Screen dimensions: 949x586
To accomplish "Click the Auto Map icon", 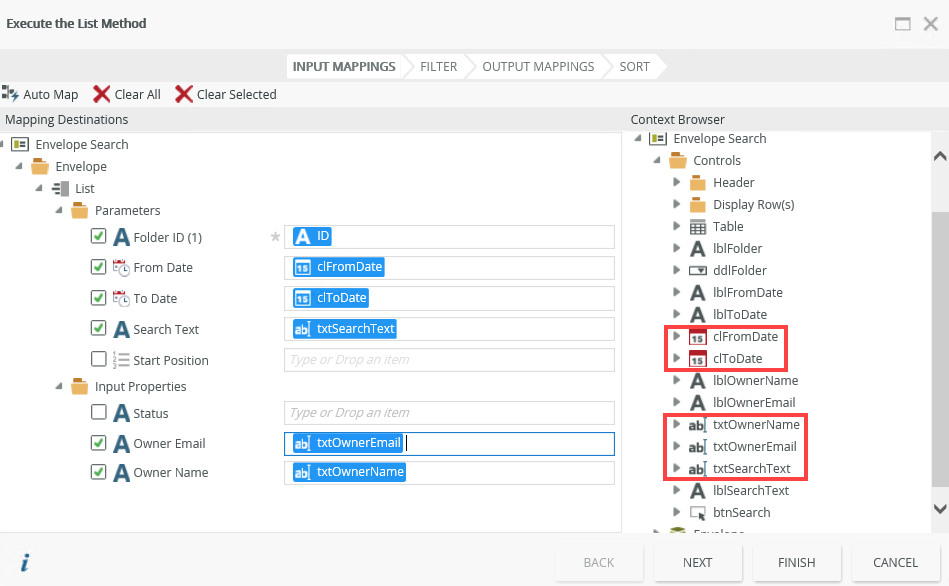I will pyautogui.click(x=11, y=94).
